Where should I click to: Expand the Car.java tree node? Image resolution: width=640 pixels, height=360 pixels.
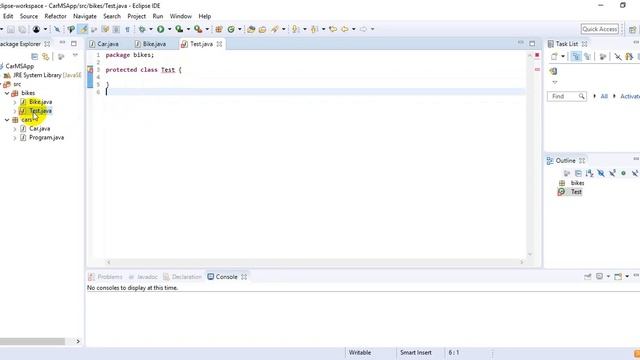tap(15, 129)
